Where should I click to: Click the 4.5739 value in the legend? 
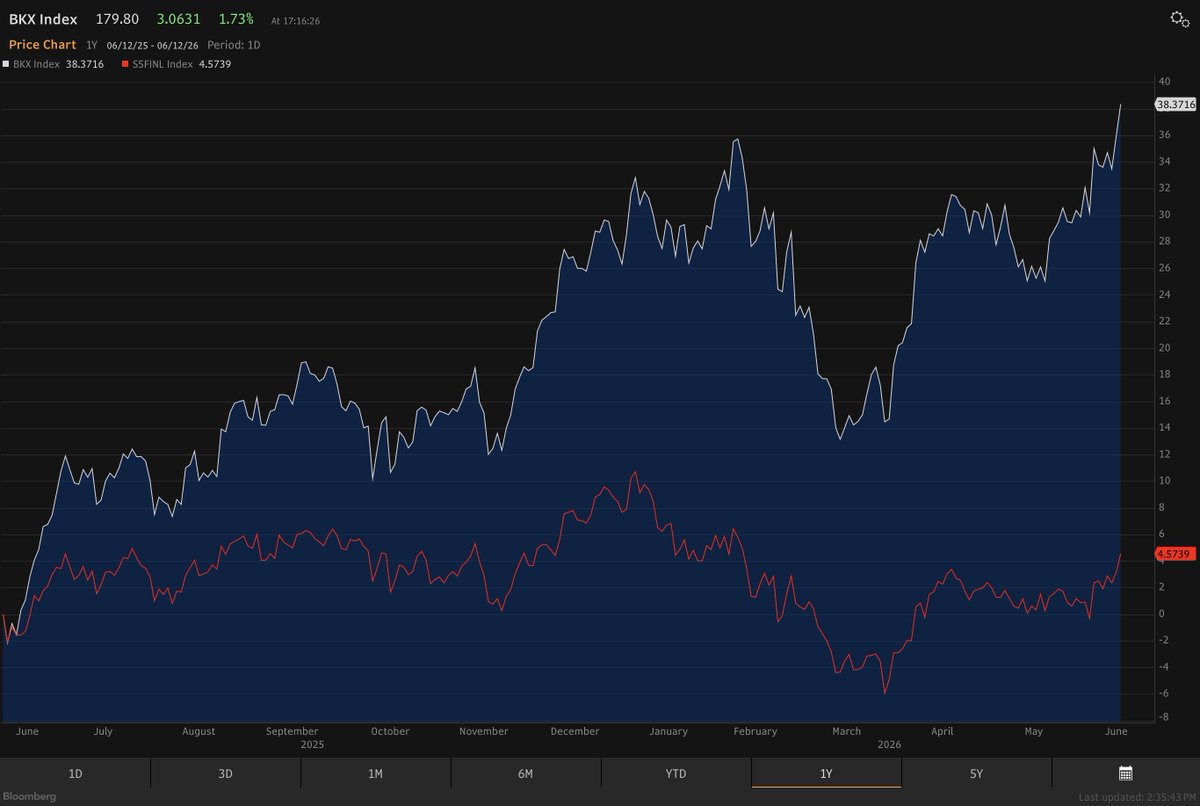(215, 64)
